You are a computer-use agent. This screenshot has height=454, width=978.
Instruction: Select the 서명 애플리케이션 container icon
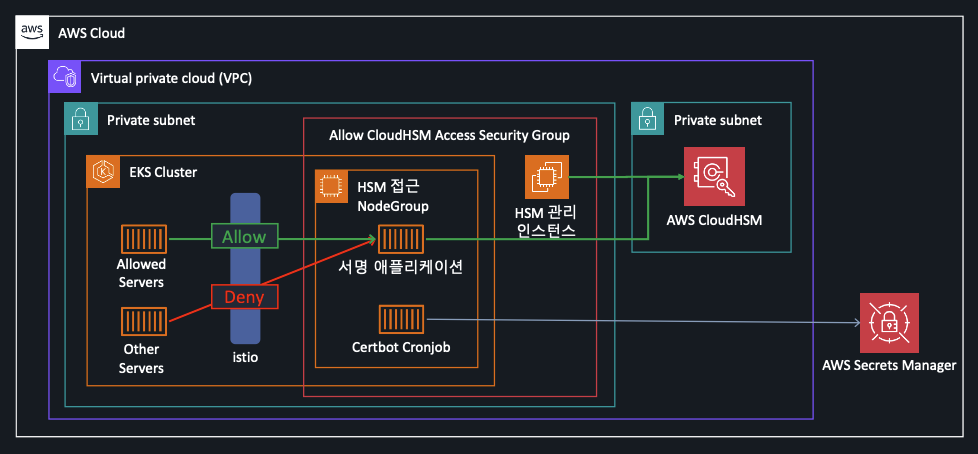pyautogui.click(x=401, y=239)
